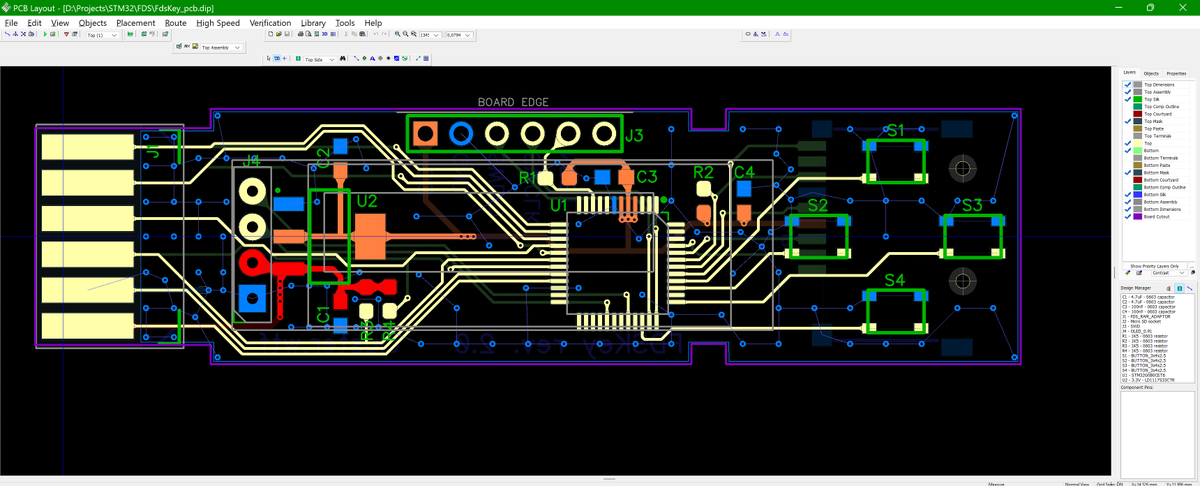Toggle Board Cutout layer checkbox
This screenshot has height=486, width=1200.
click(1128, 217)
